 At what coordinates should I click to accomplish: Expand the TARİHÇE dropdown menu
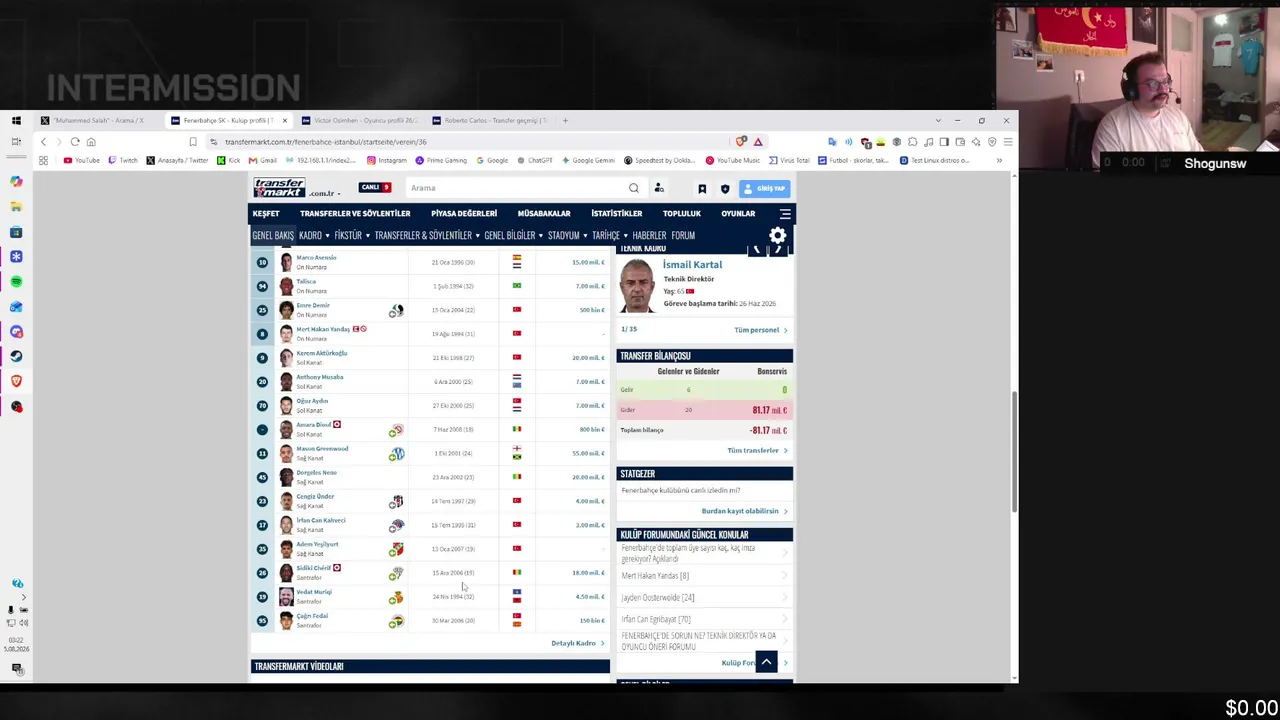click(610, 236)
